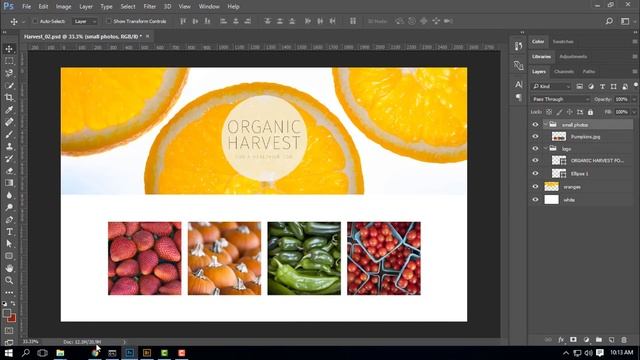Hide the white layer
This screenshot has width=640, height=360.
535,200
